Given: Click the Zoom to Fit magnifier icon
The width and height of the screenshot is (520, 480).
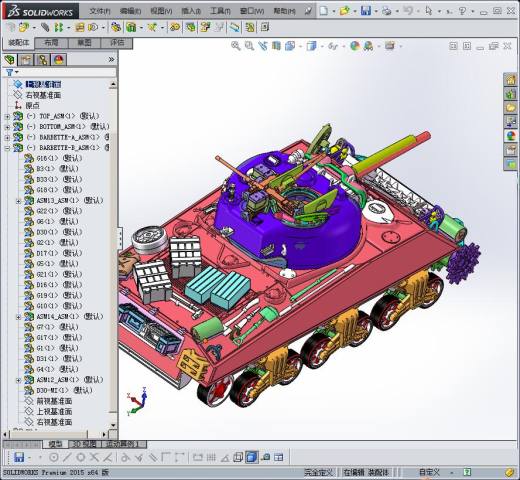Looking at the screenshot, I should point(236,46).
